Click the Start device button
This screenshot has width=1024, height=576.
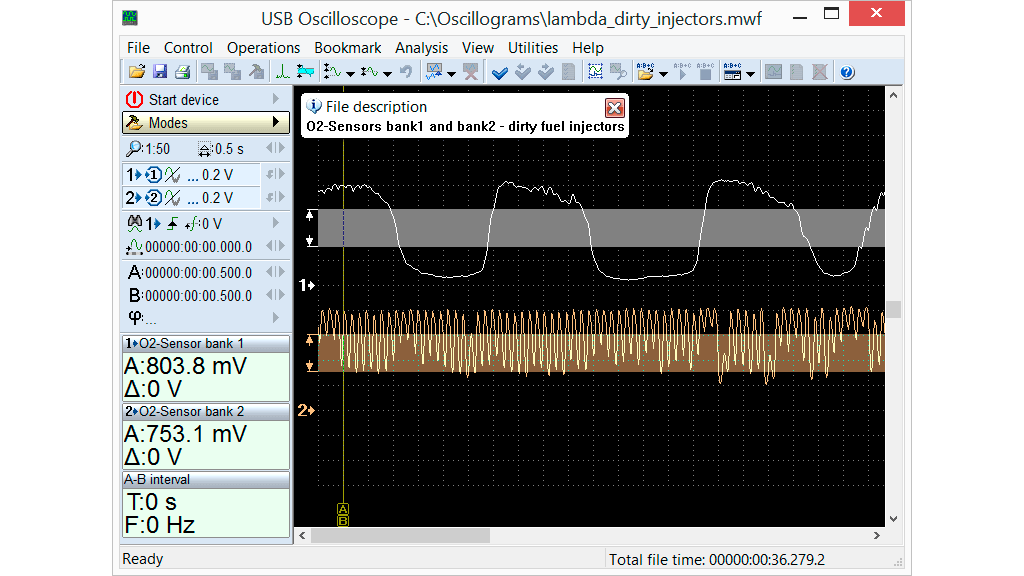[206, 99]
